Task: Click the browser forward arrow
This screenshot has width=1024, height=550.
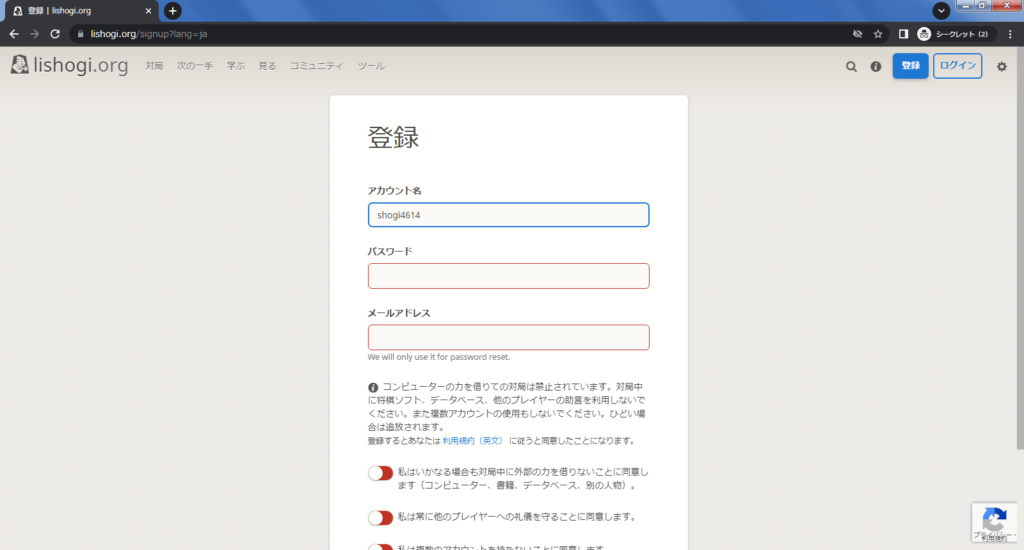Action: click(34, 34)
